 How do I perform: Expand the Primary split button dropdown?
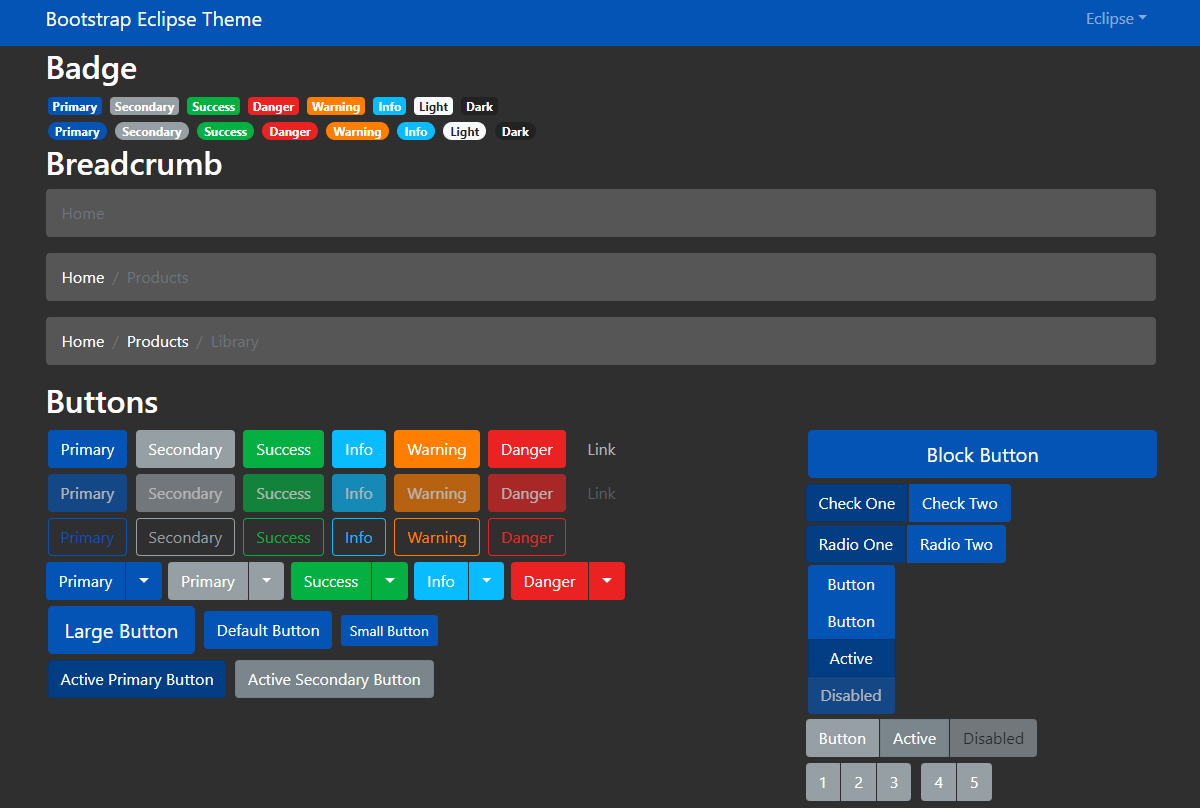point(143,581)
